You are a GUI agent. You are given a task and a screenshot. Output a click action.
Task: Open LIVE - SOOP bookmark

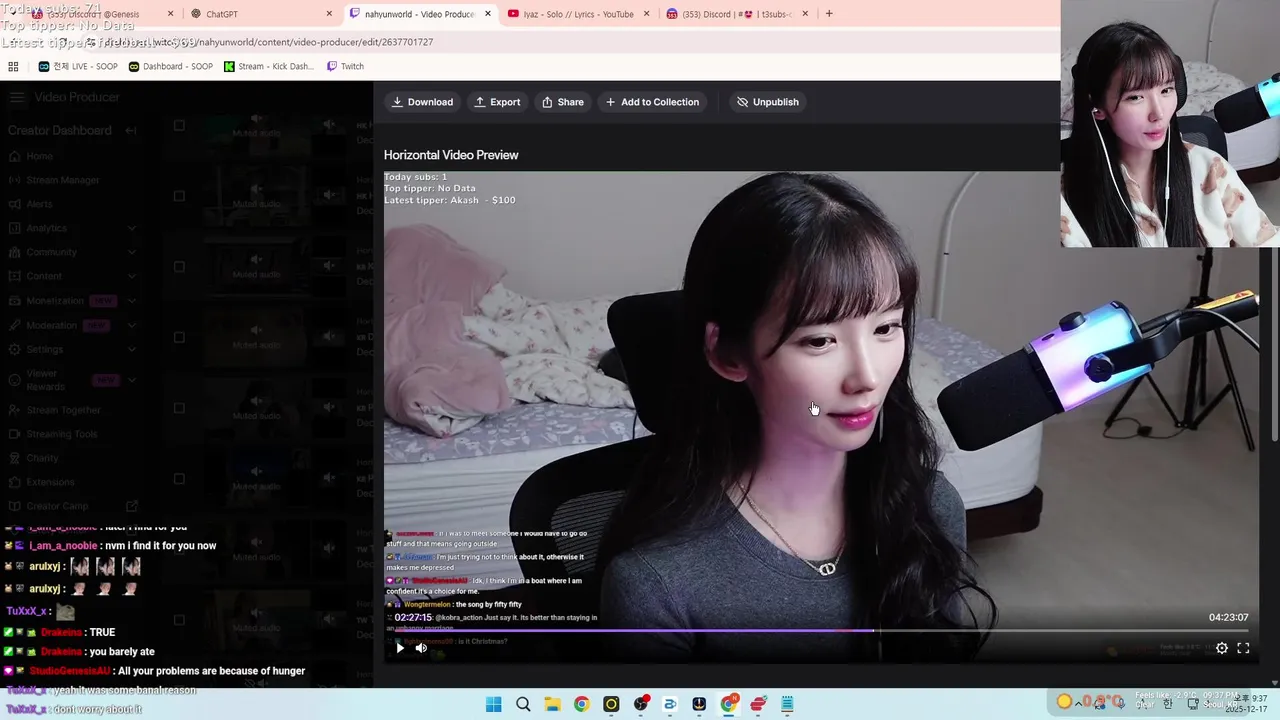click(78, 66)
